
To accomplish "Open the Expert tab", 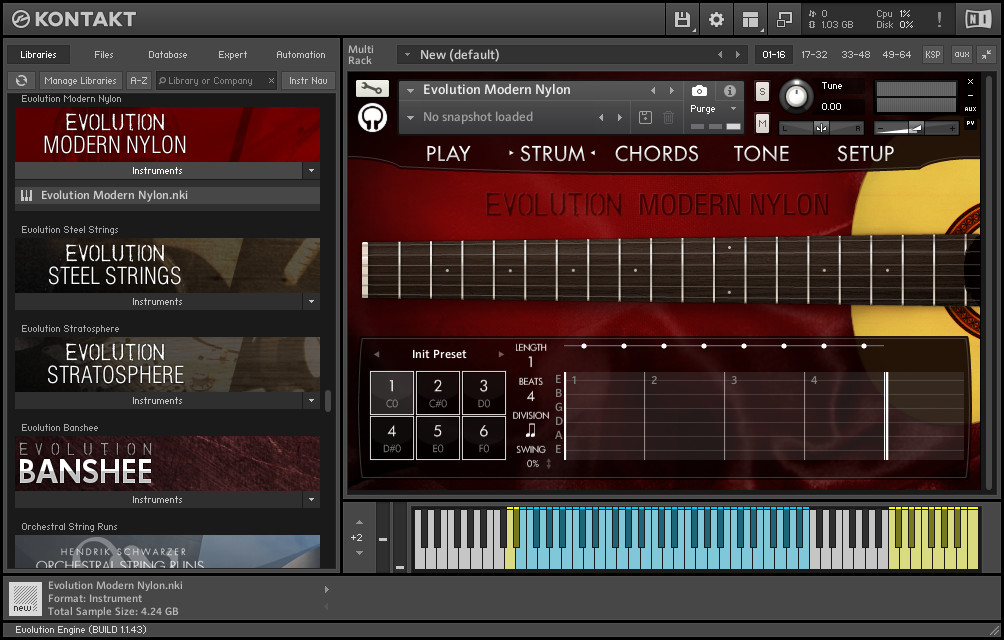I will pyautogui.click(x=232, y=55).
